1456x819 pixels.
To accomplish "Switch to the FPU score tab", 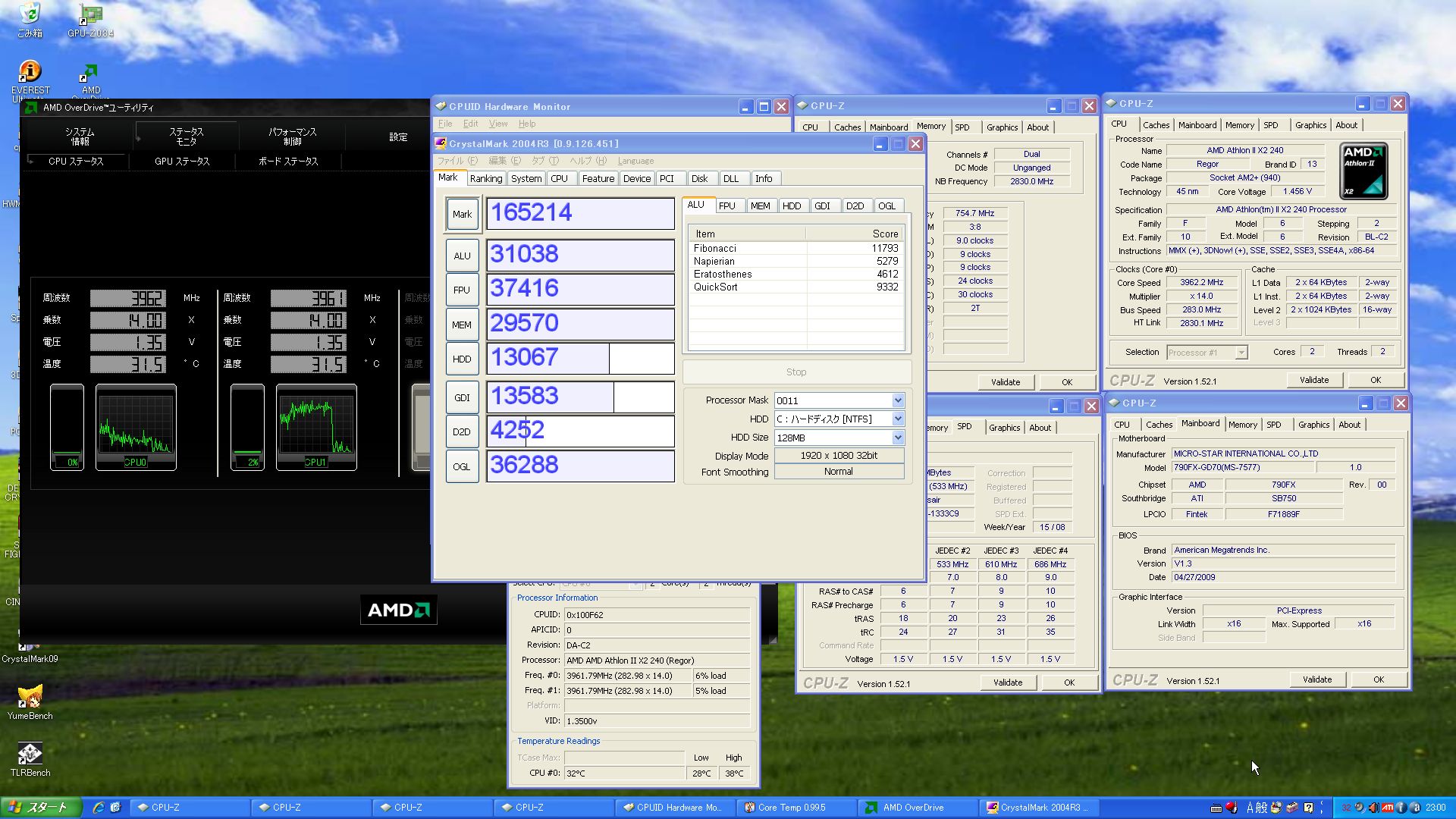I will coord(726,206).
